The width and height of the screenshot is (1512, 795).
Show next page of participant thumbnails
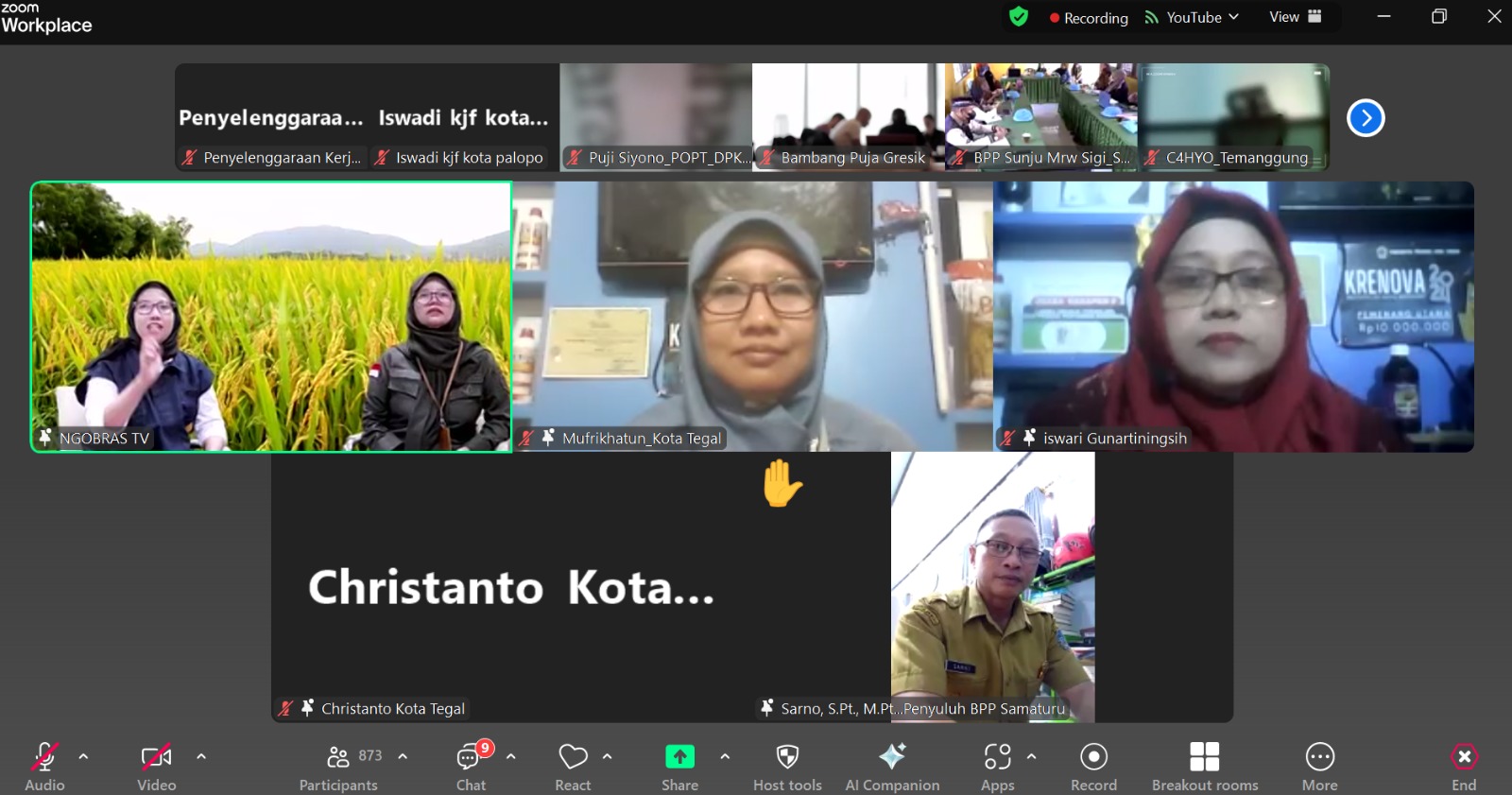(1366, 118)
